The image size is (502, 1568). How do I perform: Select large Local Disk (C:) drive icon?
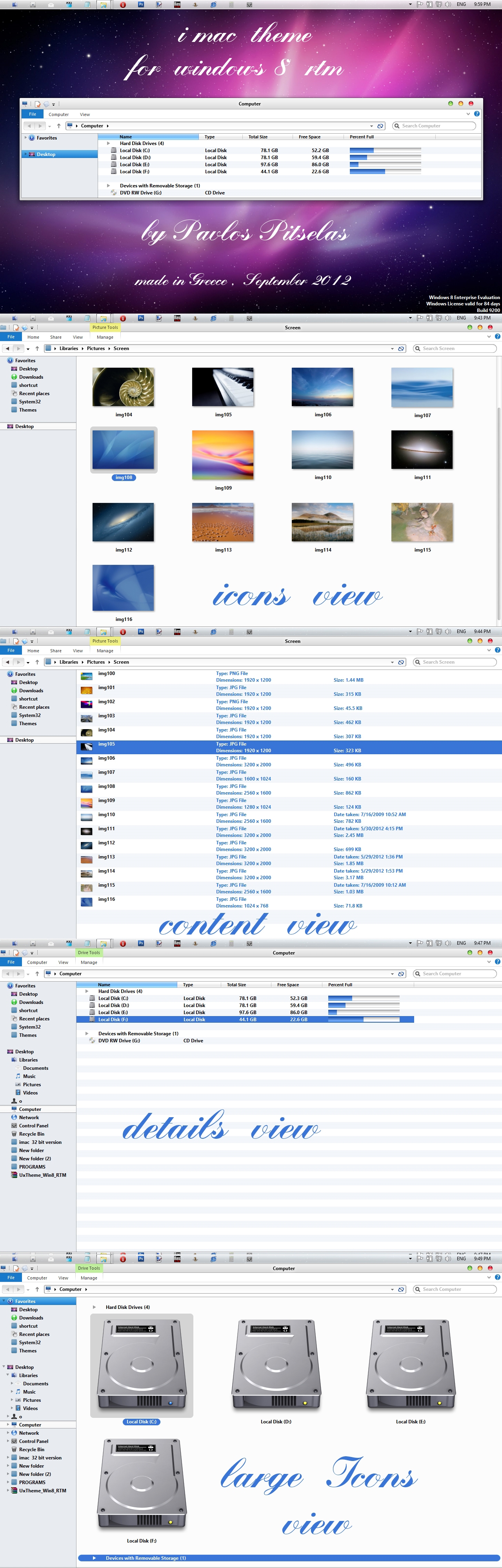141,1365
